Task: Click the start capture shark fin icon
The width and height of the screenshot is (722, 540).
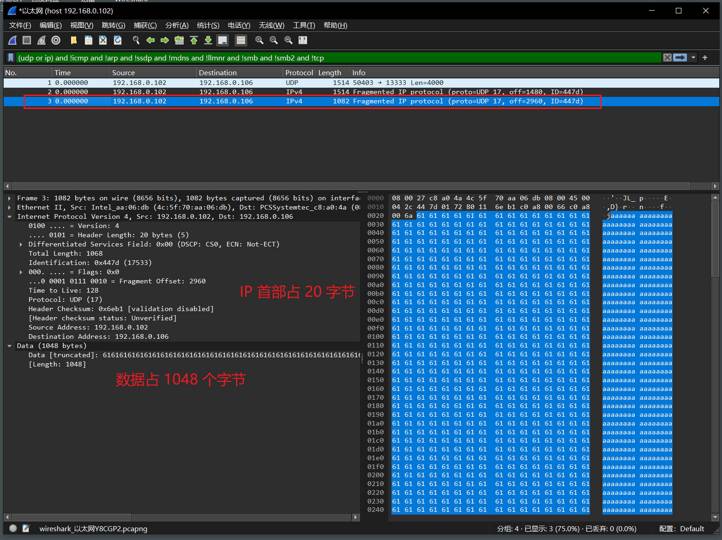Action: click(12, 41)
